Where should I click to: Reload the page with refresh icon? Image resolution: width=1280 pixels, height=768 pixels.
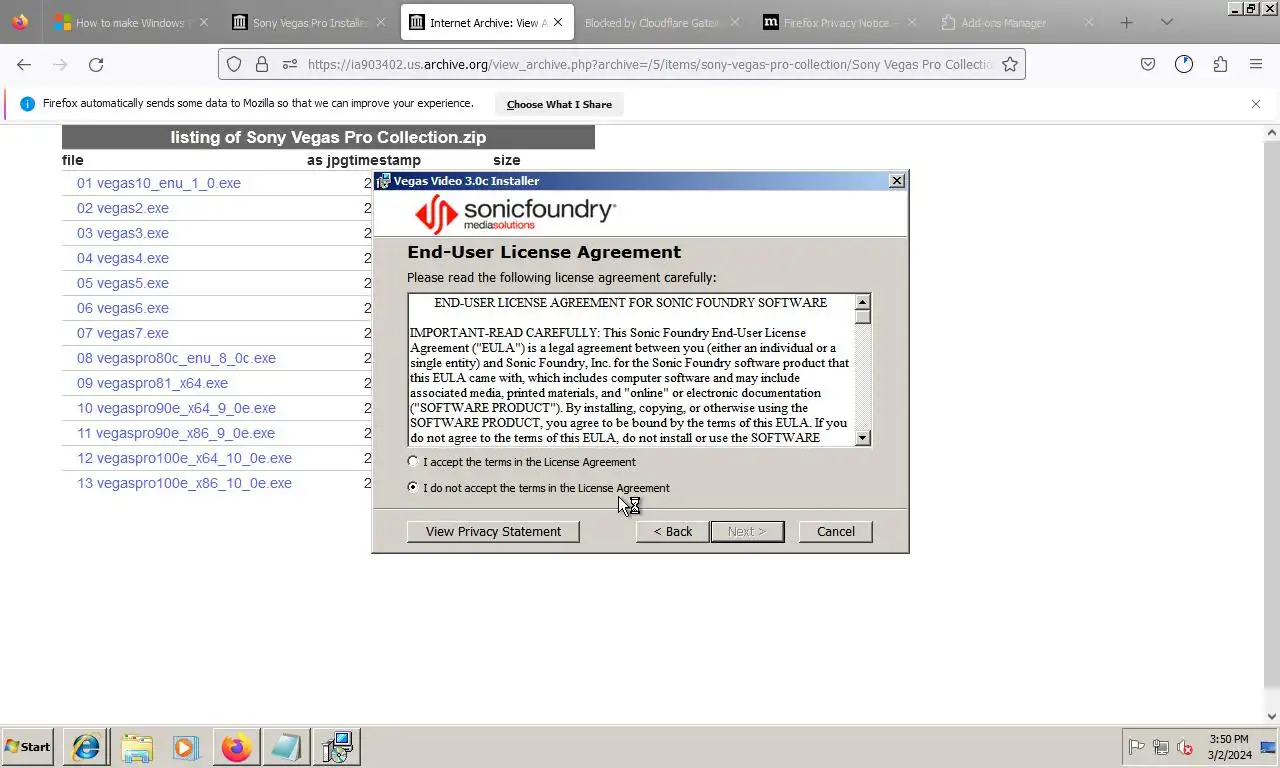tap(96, 65)
